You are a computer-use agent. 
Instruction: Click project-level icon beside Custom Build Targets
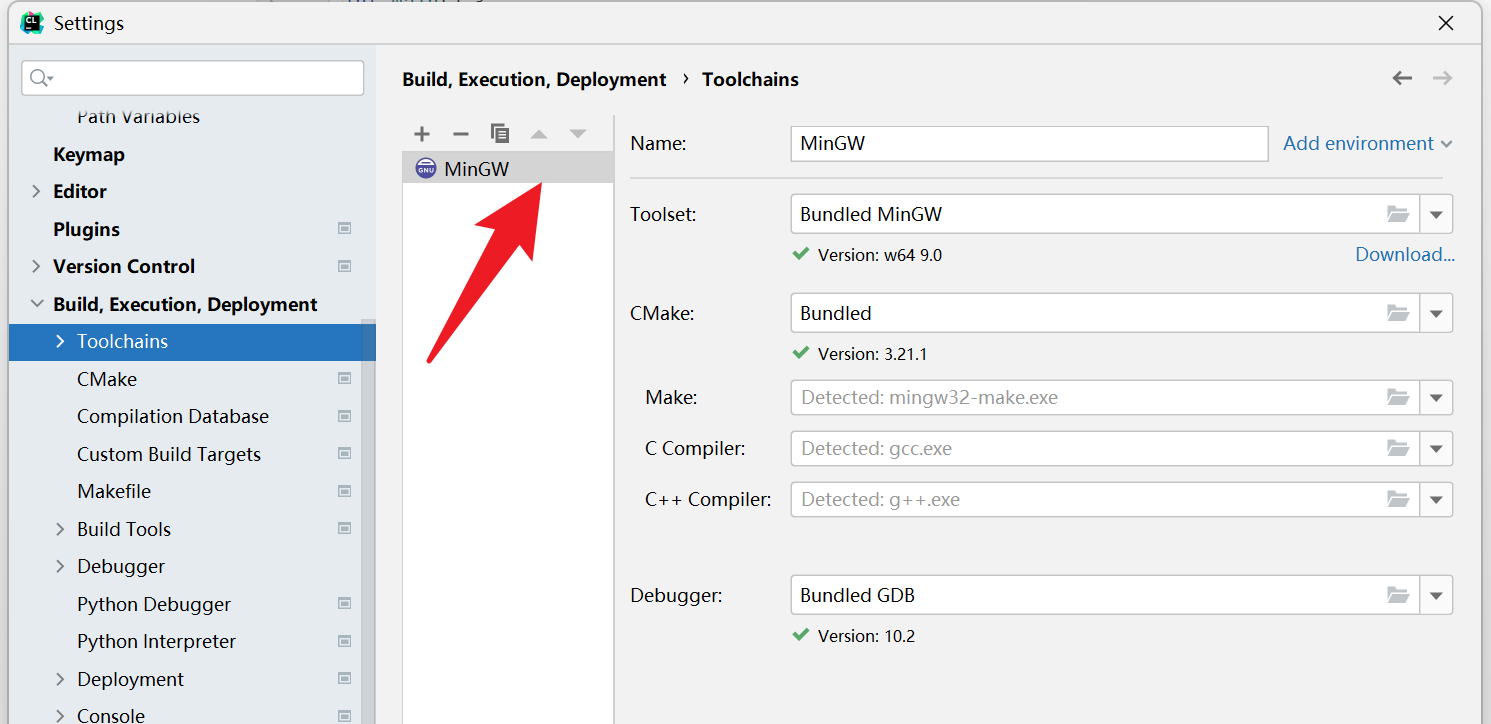(x=345, y=454)
